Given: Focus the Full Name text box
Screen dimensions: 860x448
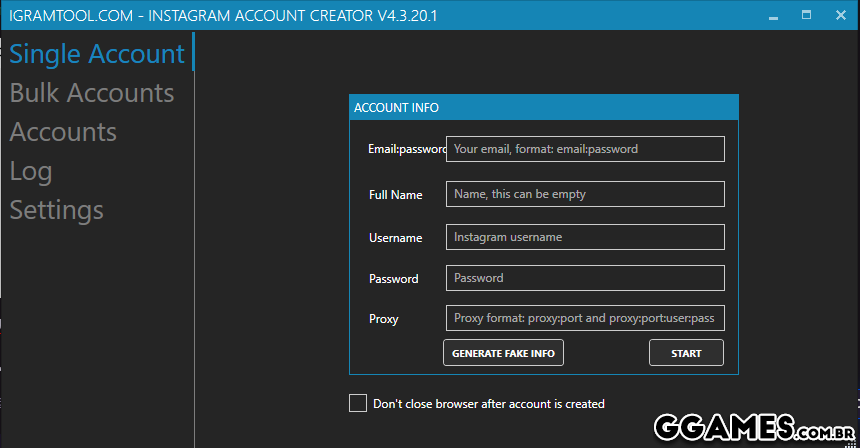Looking at the screenshot, I should tap(585, 194).
